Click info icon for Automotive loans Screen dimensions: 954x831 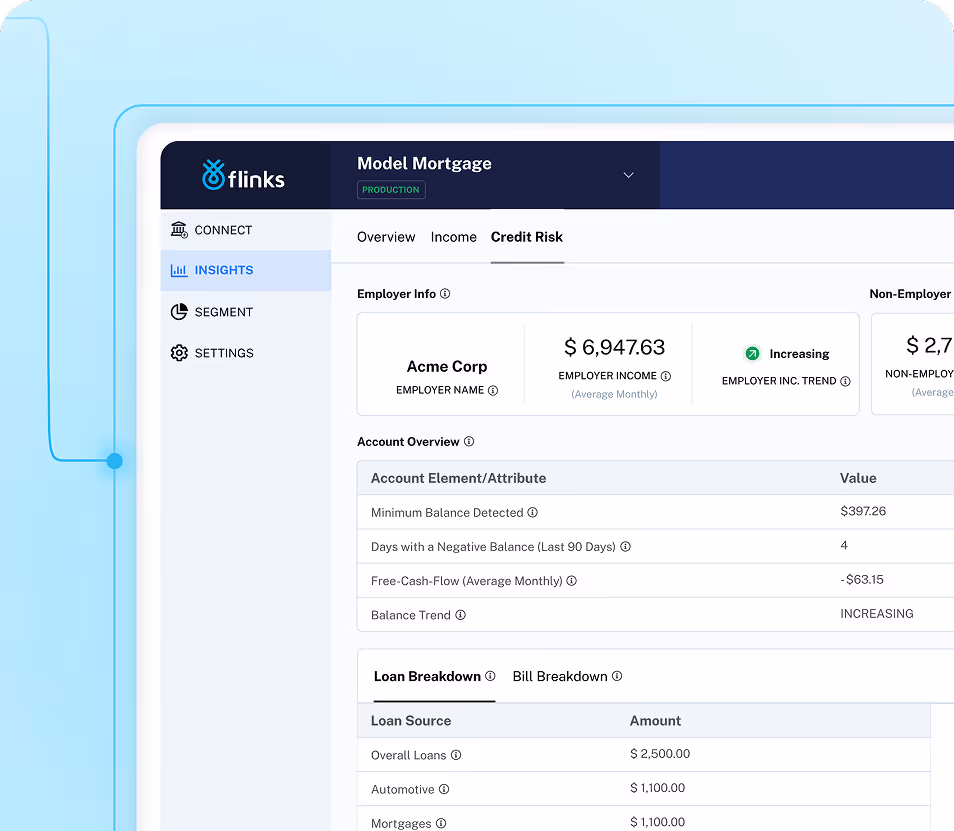click(444, 789)
